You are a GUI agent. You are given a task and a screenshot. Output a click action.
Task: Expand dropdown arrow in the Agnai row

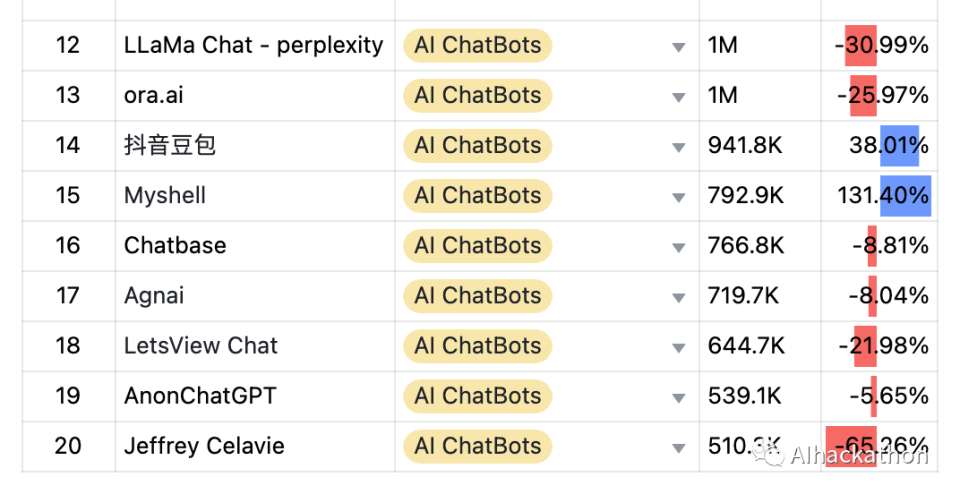(679, 297)
